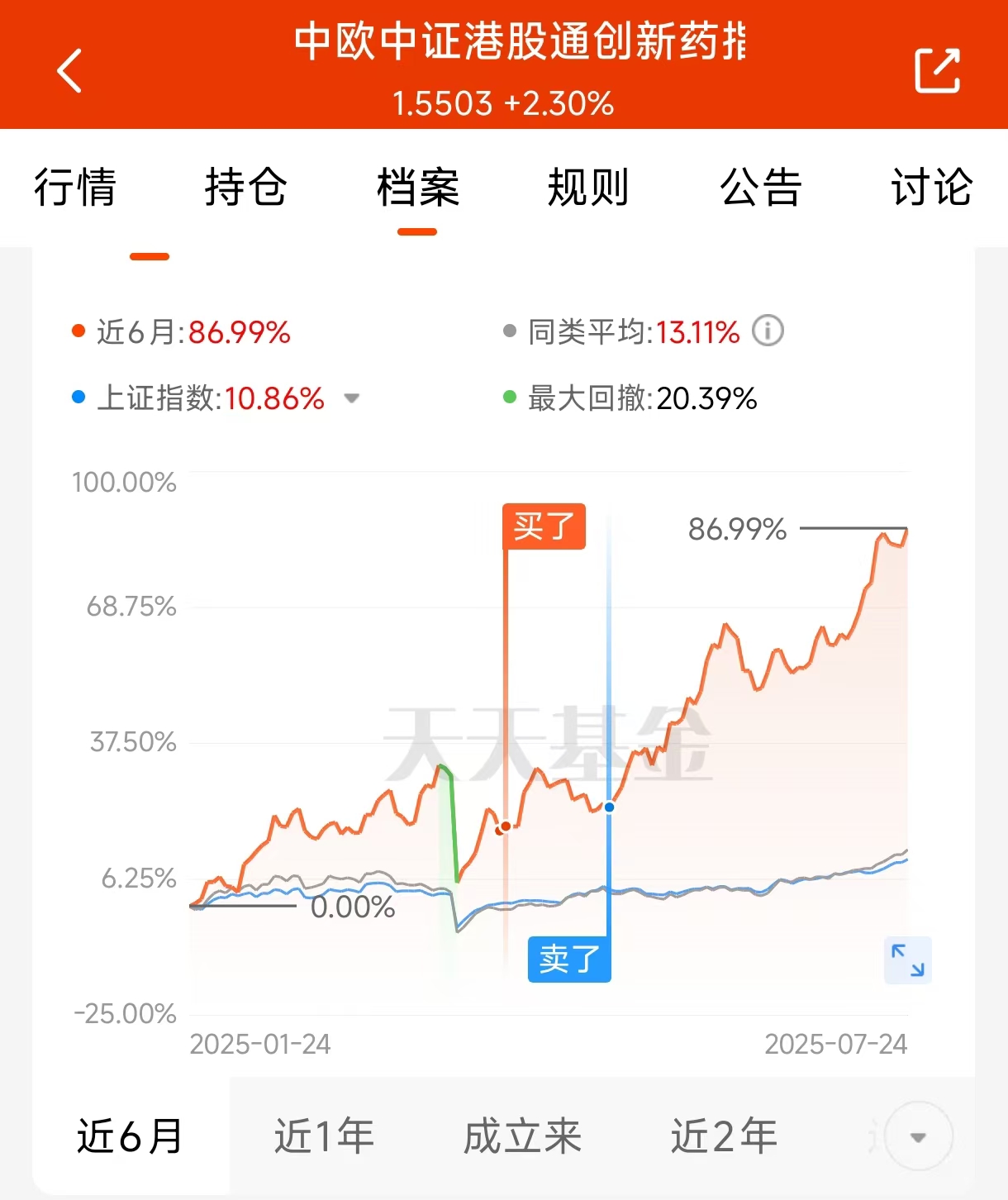Switch to 持仓 tab

(246, 187)
